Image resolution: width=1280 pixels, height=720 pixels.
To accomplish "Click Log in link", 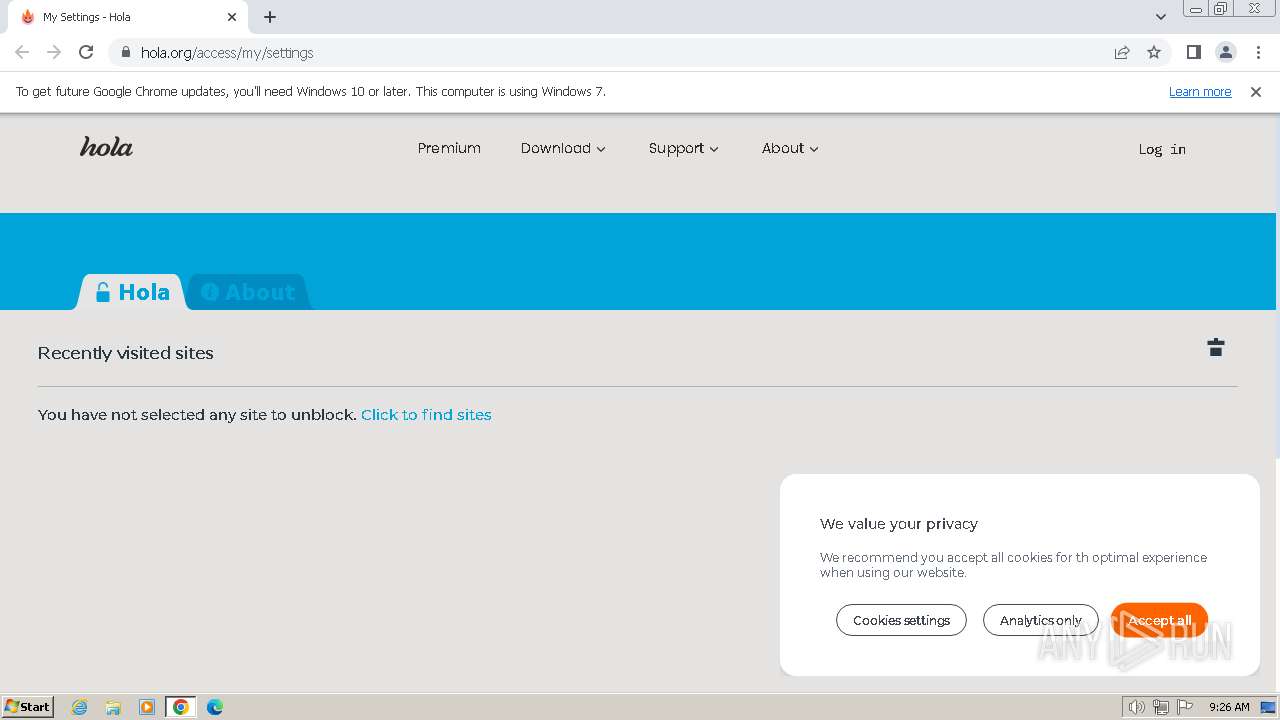I will pyautogui.click(x=1162, y=149).
